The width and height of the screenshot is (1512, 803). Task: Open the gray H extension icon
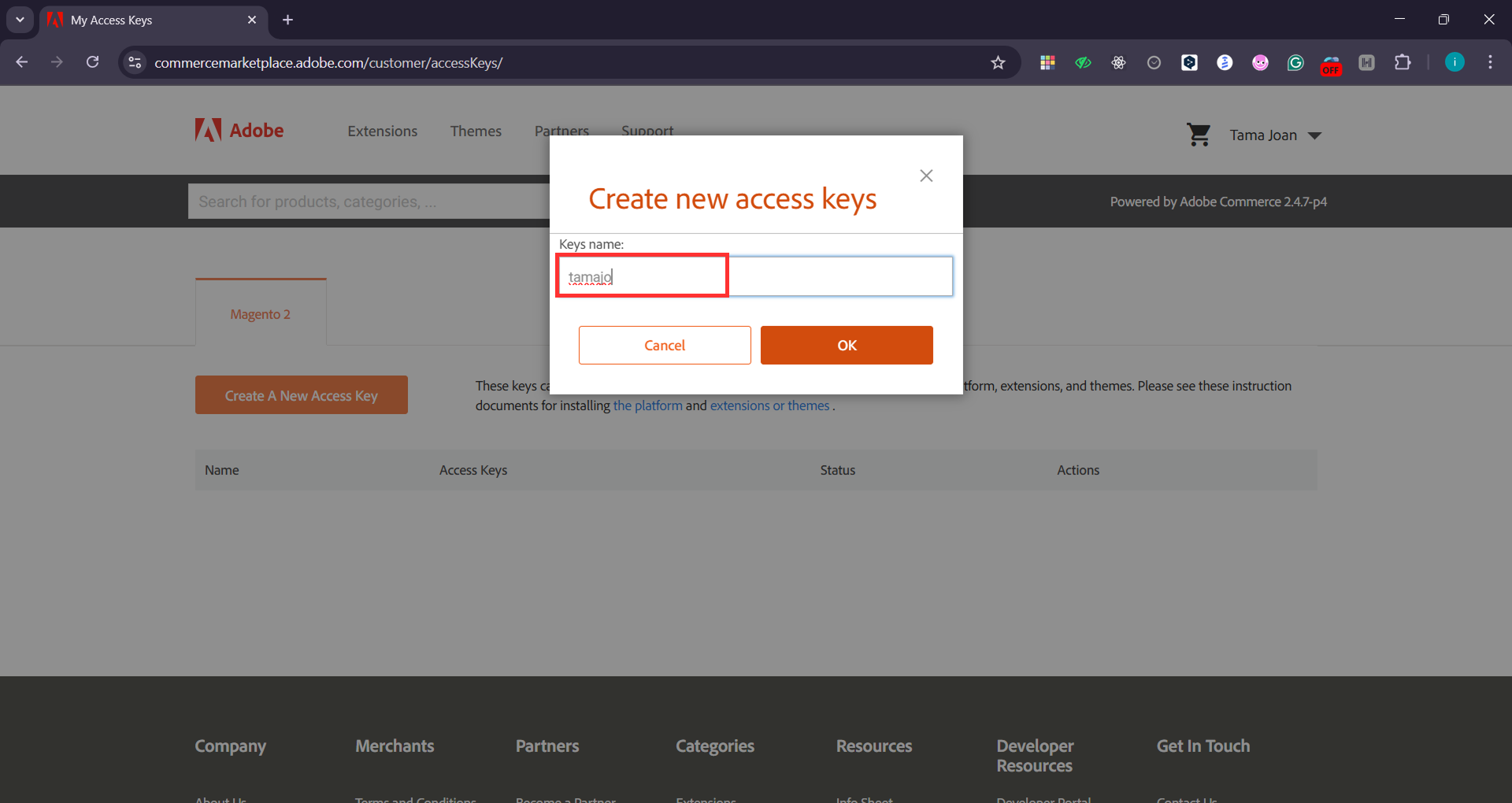coord(1366,62)
